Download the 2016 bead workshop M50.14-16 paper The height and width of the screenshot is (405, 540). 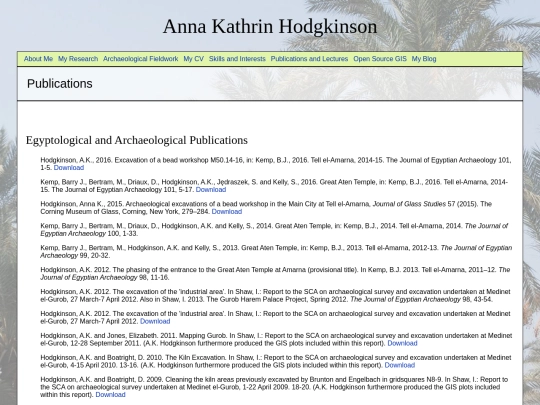tap(69, 168)
